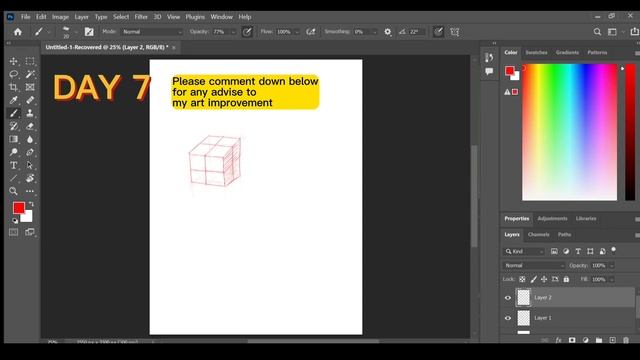The image size is (640, 360).
Task: Toggle pressure for opacity button
Action: 247,32
